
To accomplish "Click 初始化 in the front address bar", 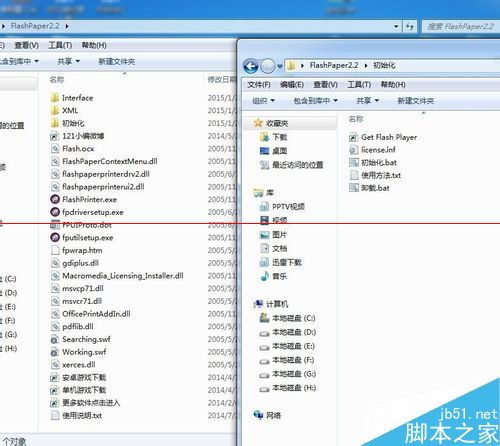I will [x=384, y=65].
